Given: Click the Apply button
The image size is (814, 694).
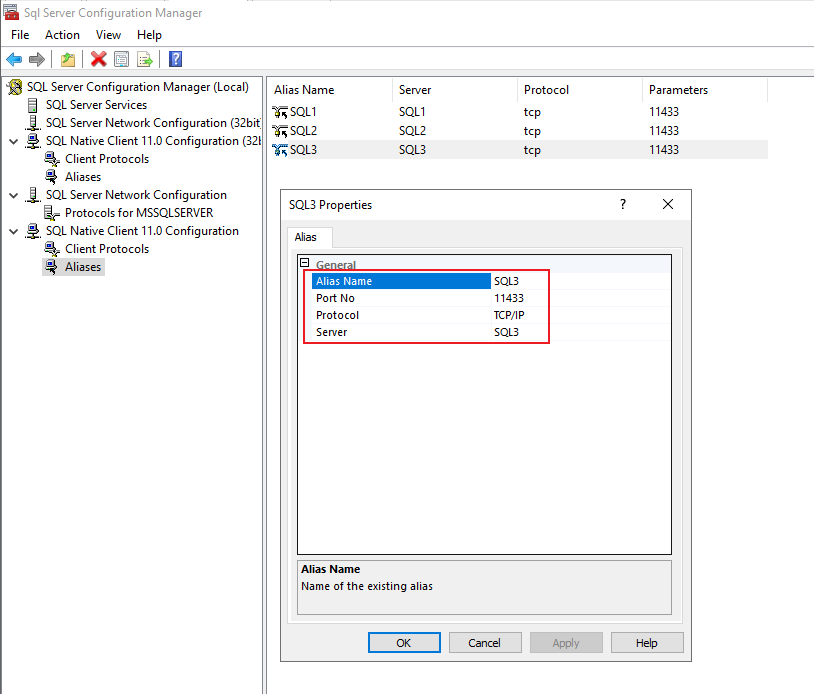Looking at the screenshot, I should click(x=566, y=643).
